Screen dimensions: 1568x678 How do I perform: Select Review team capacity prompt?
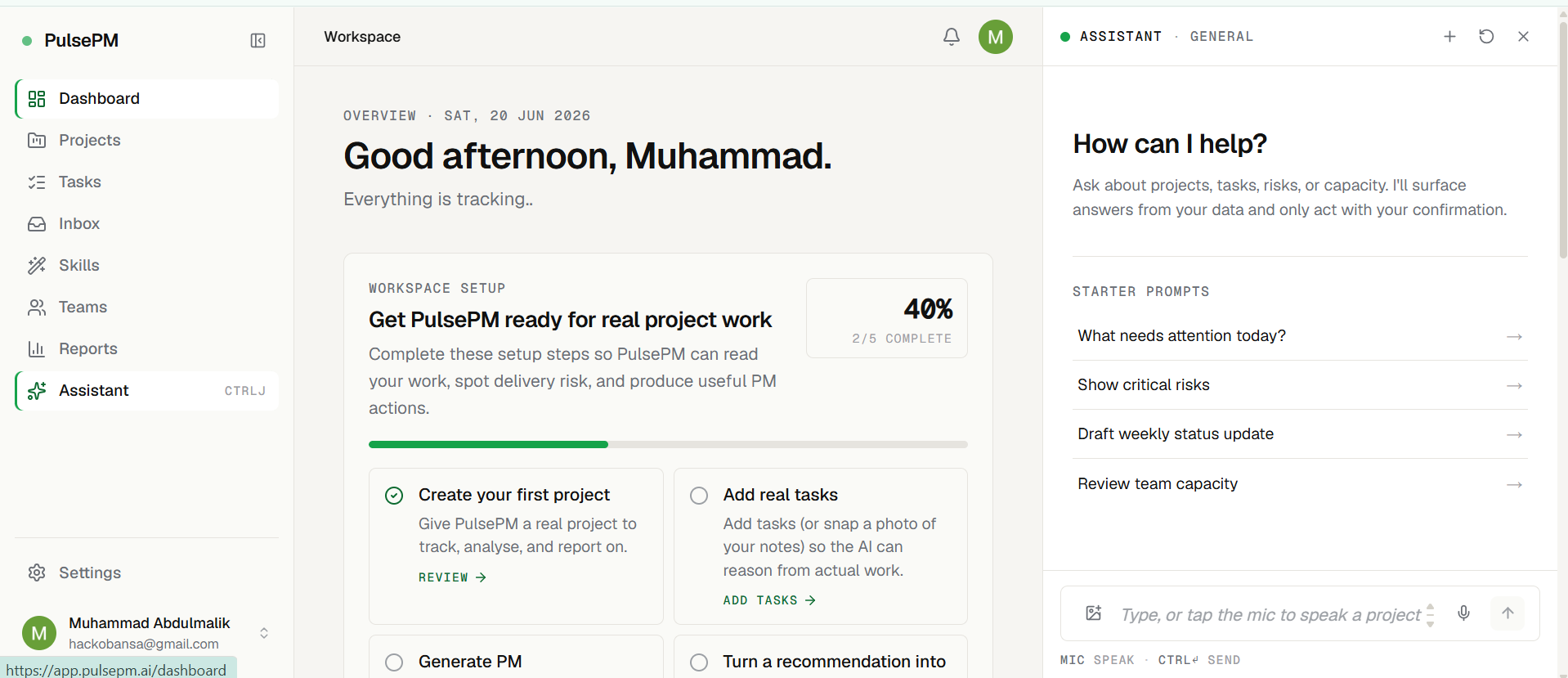[1300, 484]
